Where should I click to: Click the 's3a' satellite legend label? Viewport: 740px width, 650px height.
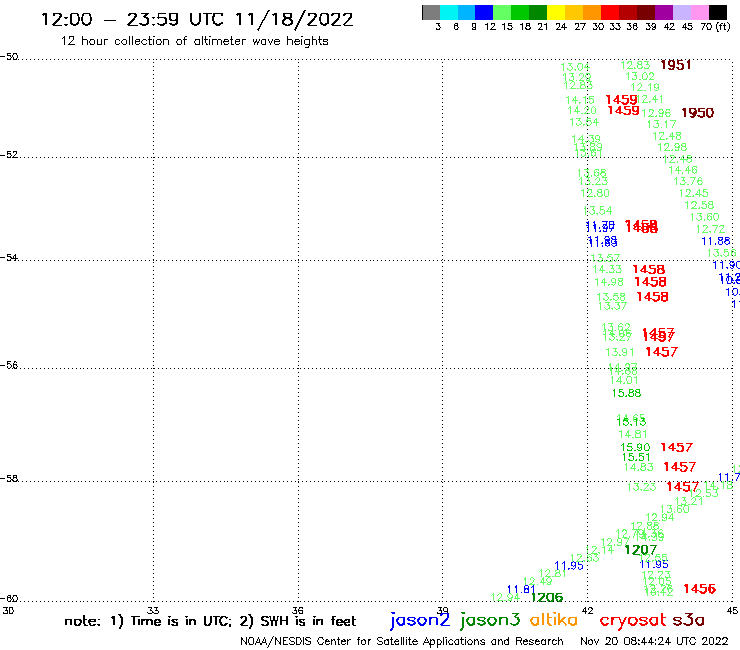pos(688,620)
